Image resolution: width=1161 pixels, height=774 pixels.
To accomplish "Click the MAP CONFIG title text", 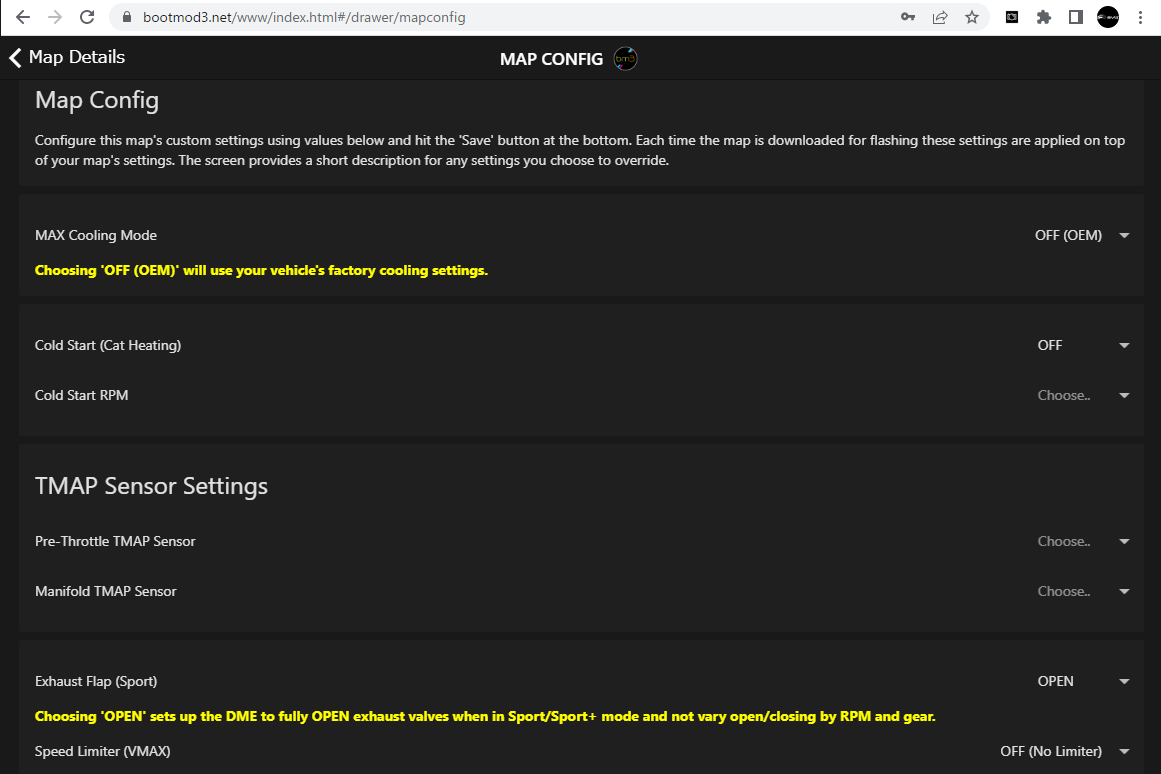I will click(552, 59).
